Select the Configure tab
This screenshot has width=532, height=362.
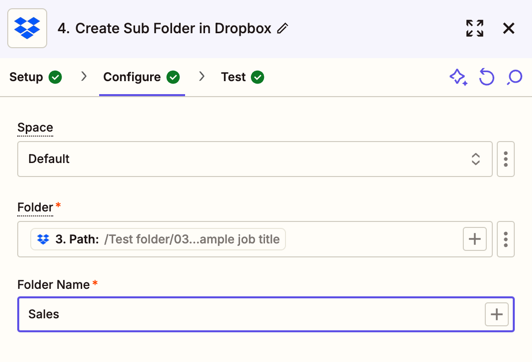click(x=141, y=77)
